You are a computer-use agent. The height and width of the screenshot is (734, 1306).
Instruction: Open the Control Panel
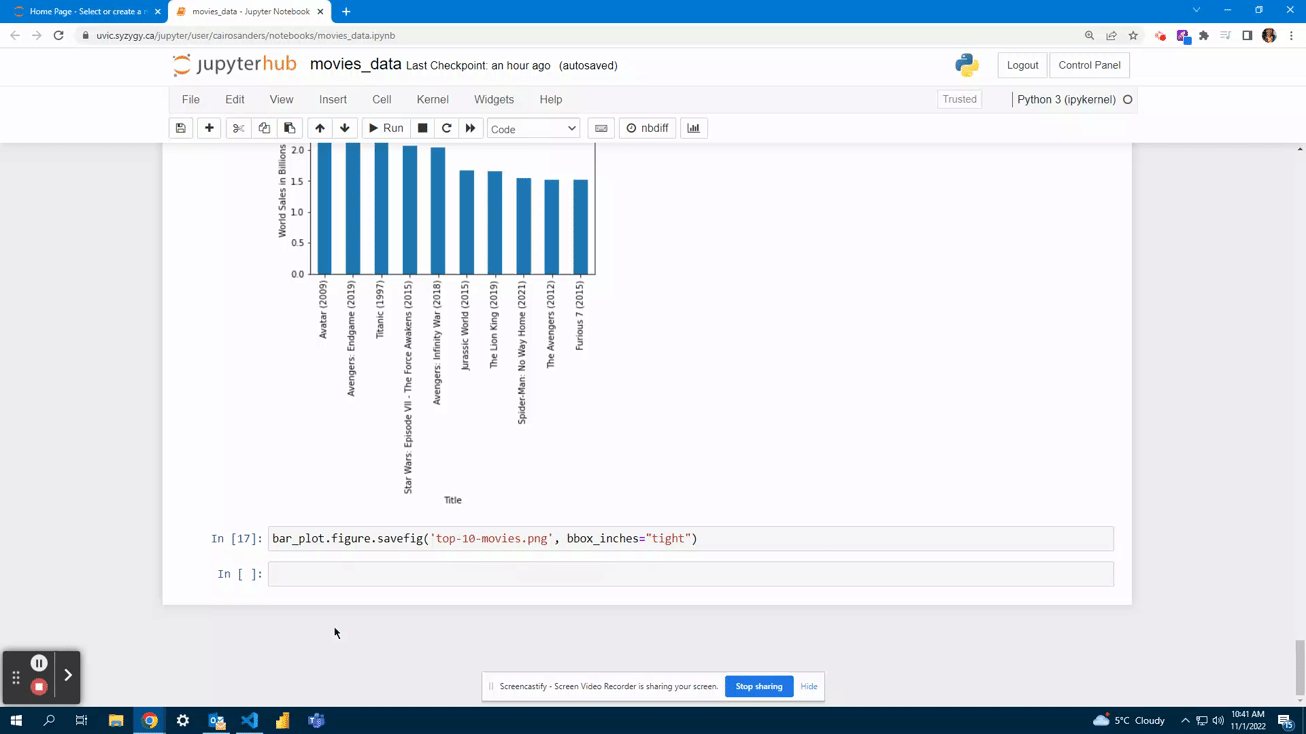click(x=1089, y=65)
